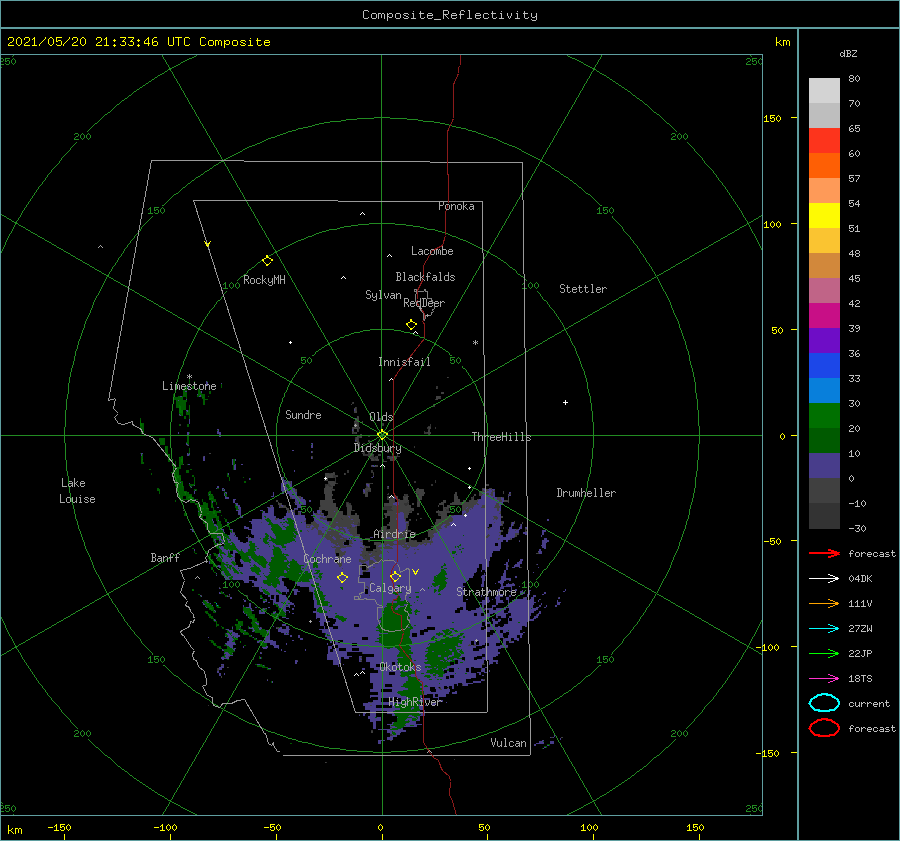Image resolution: width=900 pixels, height=841 pixels.
Task: Click the red 'forecast' ellipse icon
Action: click(x=824, y=728)
